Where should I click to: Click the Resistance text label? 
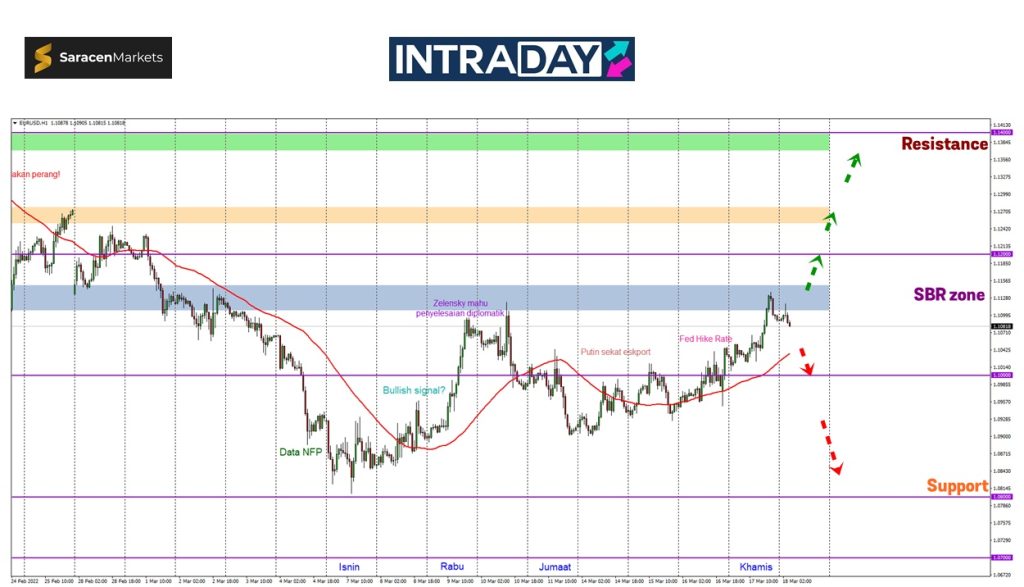pos(944,144)
